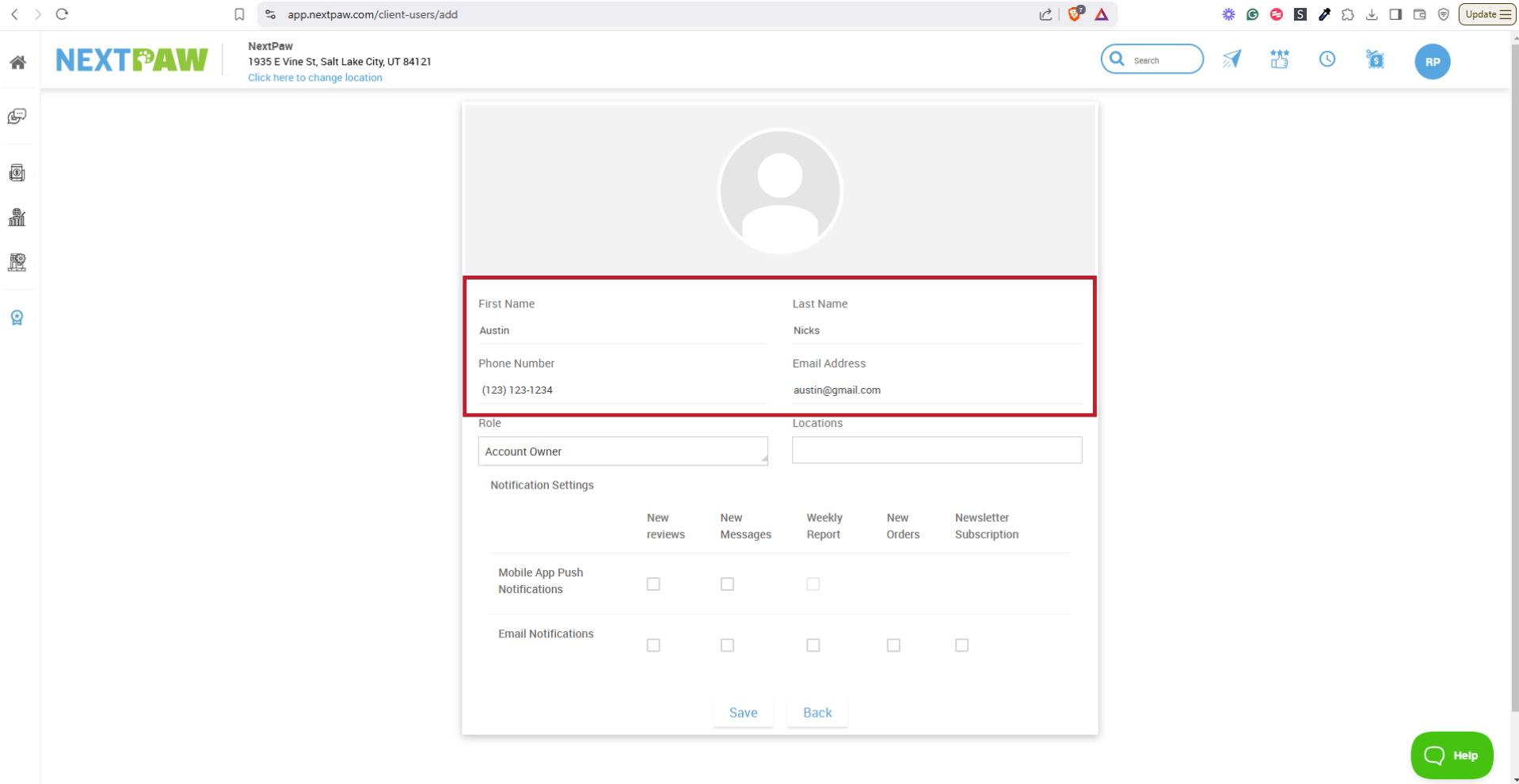Open the RP profile avatar menu
The image size is (1519, 784).
(1433, 62)
